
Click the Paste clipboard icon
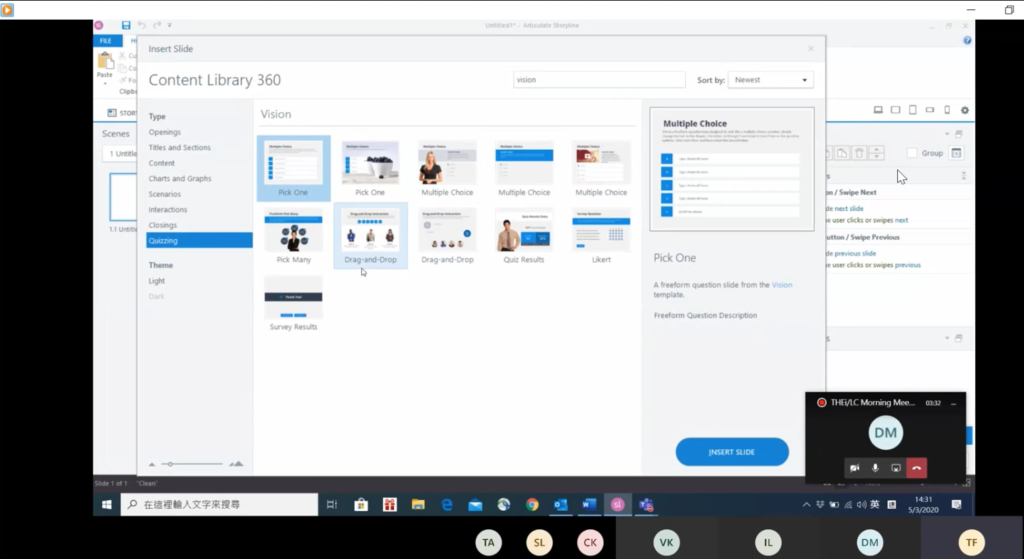click(x=105, y=61)
